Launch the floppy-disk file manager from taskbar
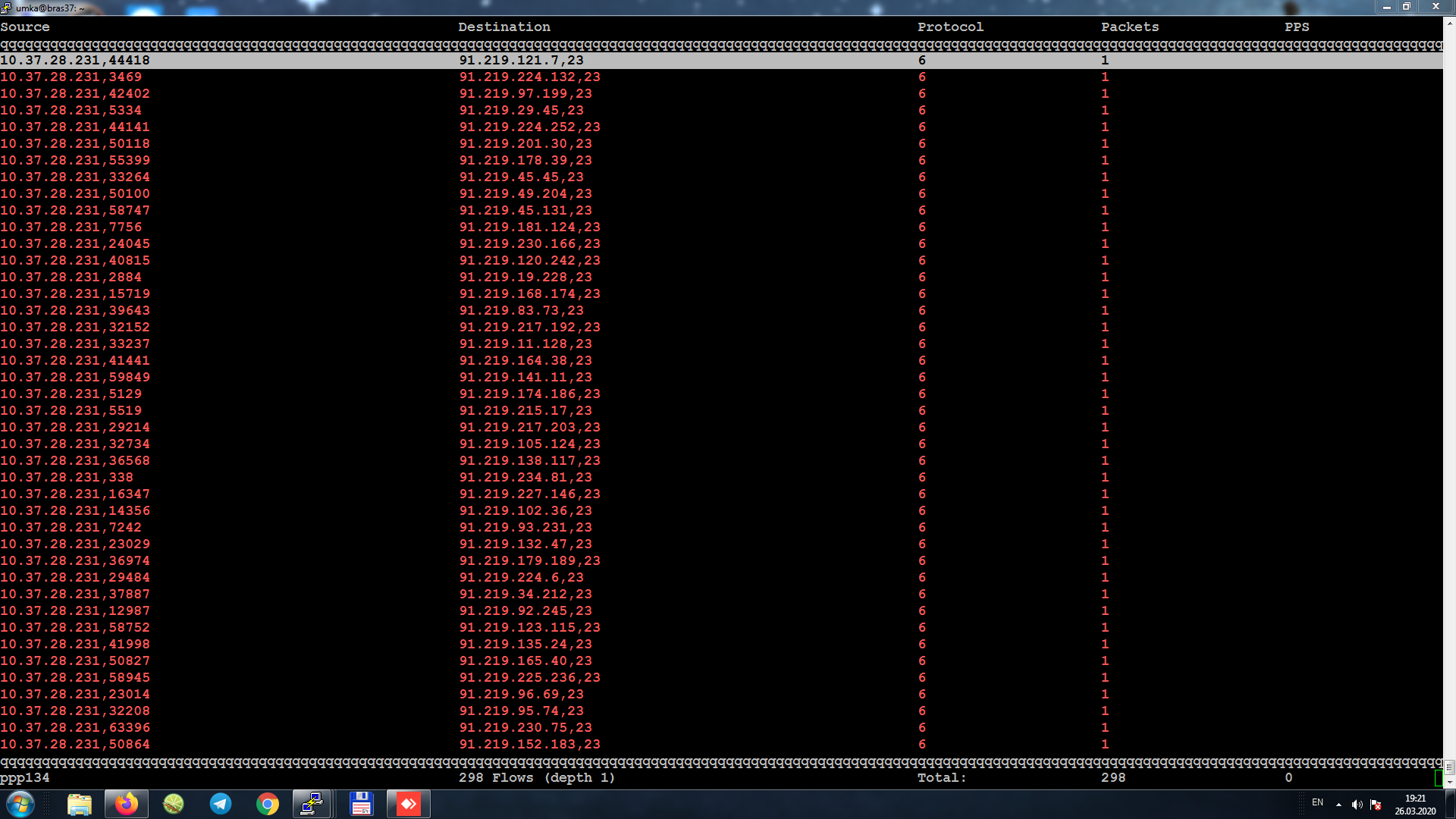 tap(361, 803)
